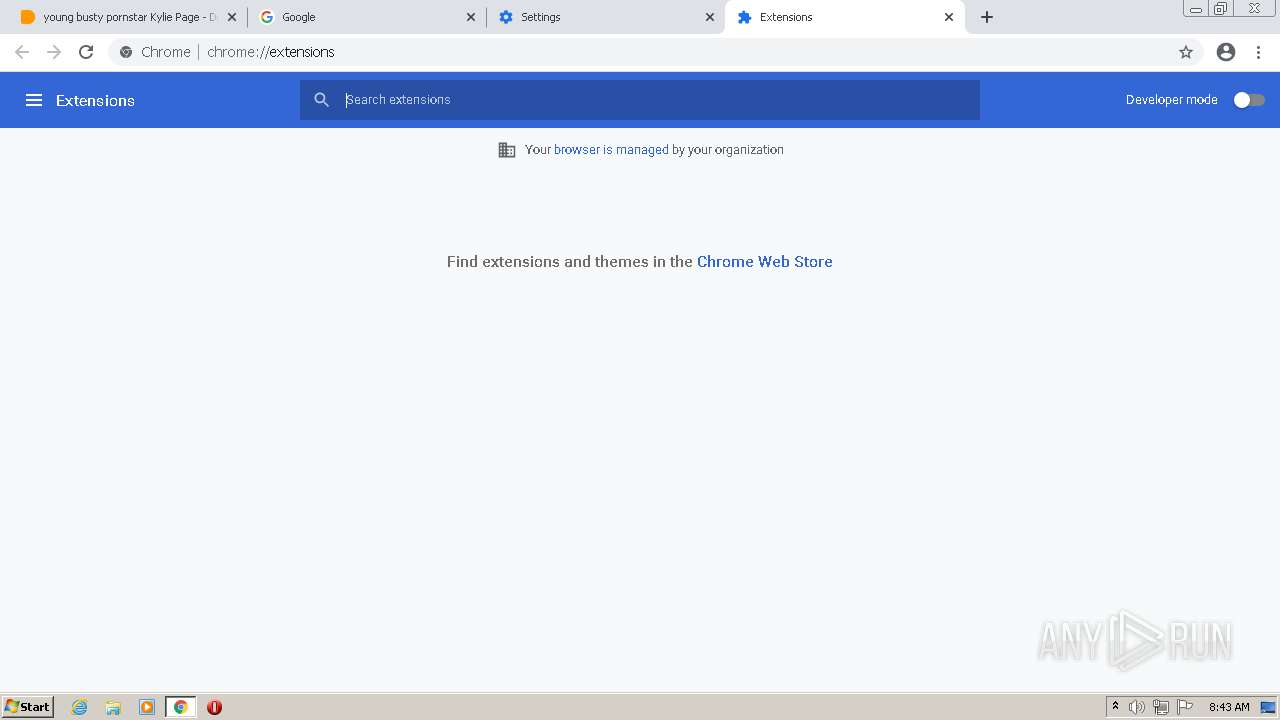Viewport: 1280px width, 720px height.
Task: Open a new tab with plus button
Action: [x=987, y=17]
